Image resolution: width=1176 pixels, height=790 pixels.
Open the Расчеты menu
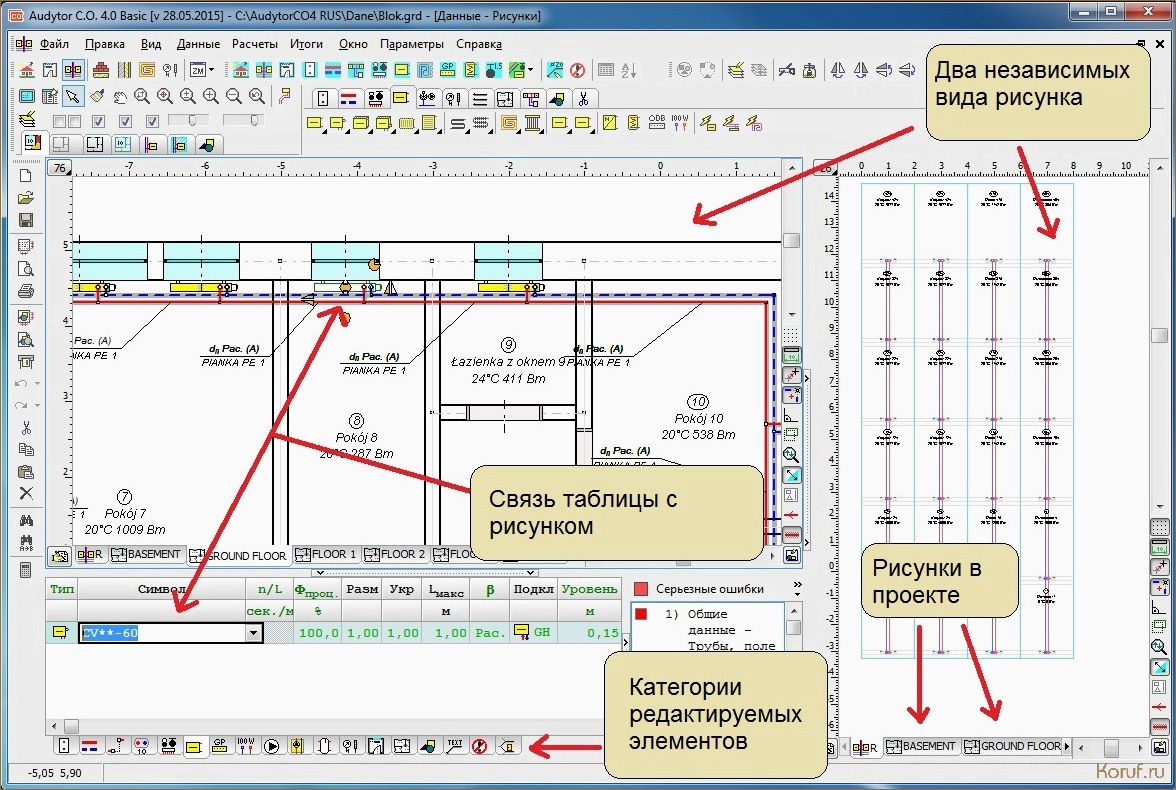255,44
